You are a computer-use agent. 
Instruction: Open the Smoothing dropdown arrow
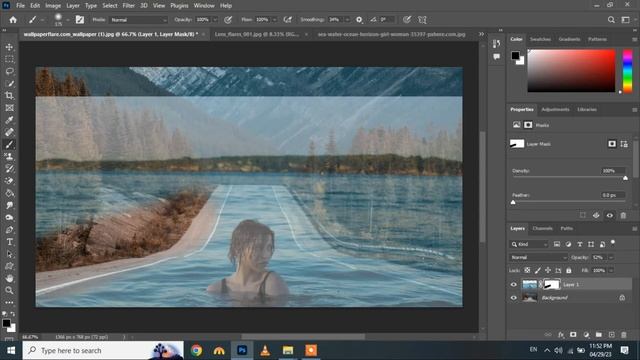click(x=347, y=20)
